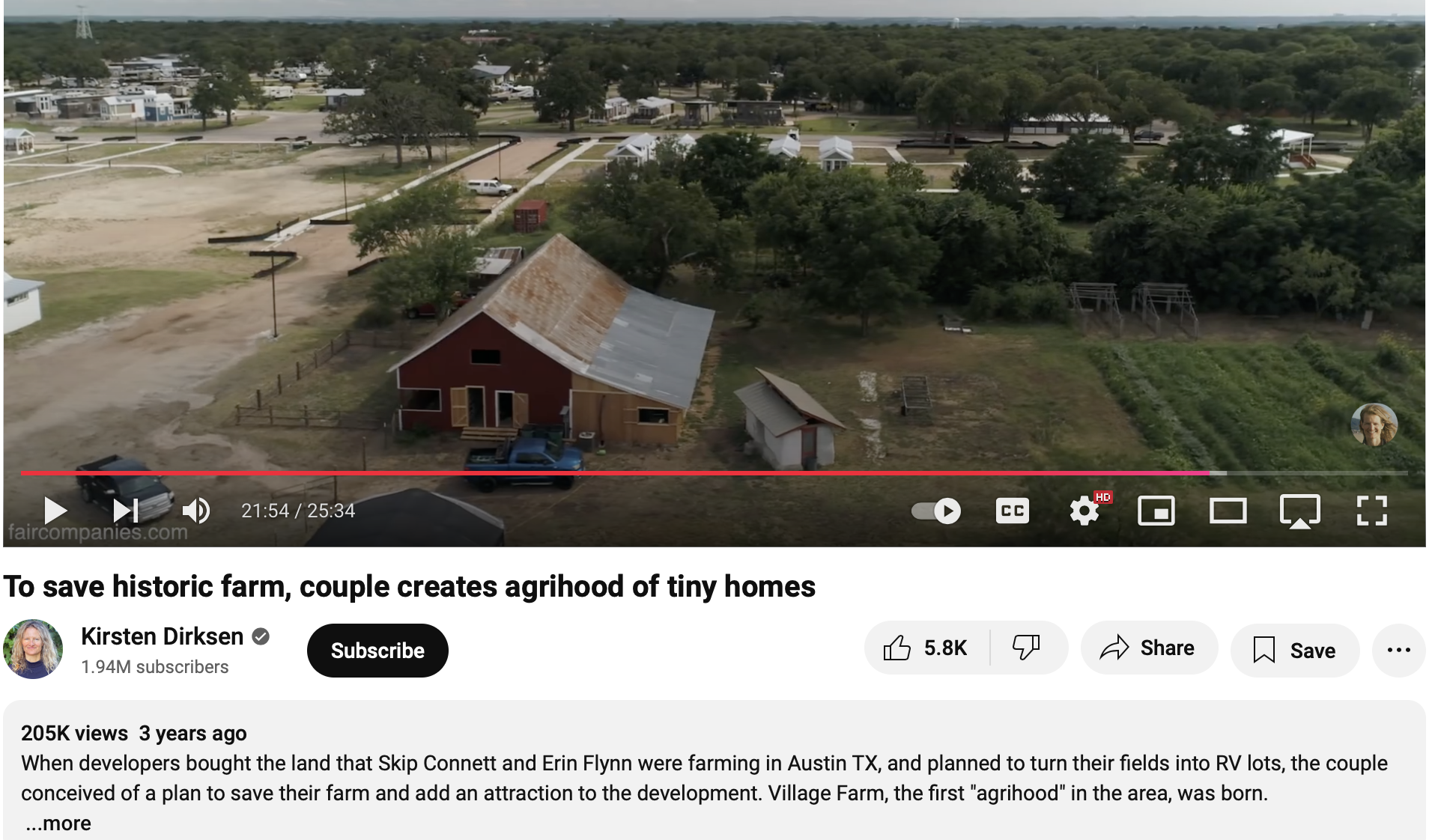
Task: Expand description with ...more
Action: (x=58, y=823)
